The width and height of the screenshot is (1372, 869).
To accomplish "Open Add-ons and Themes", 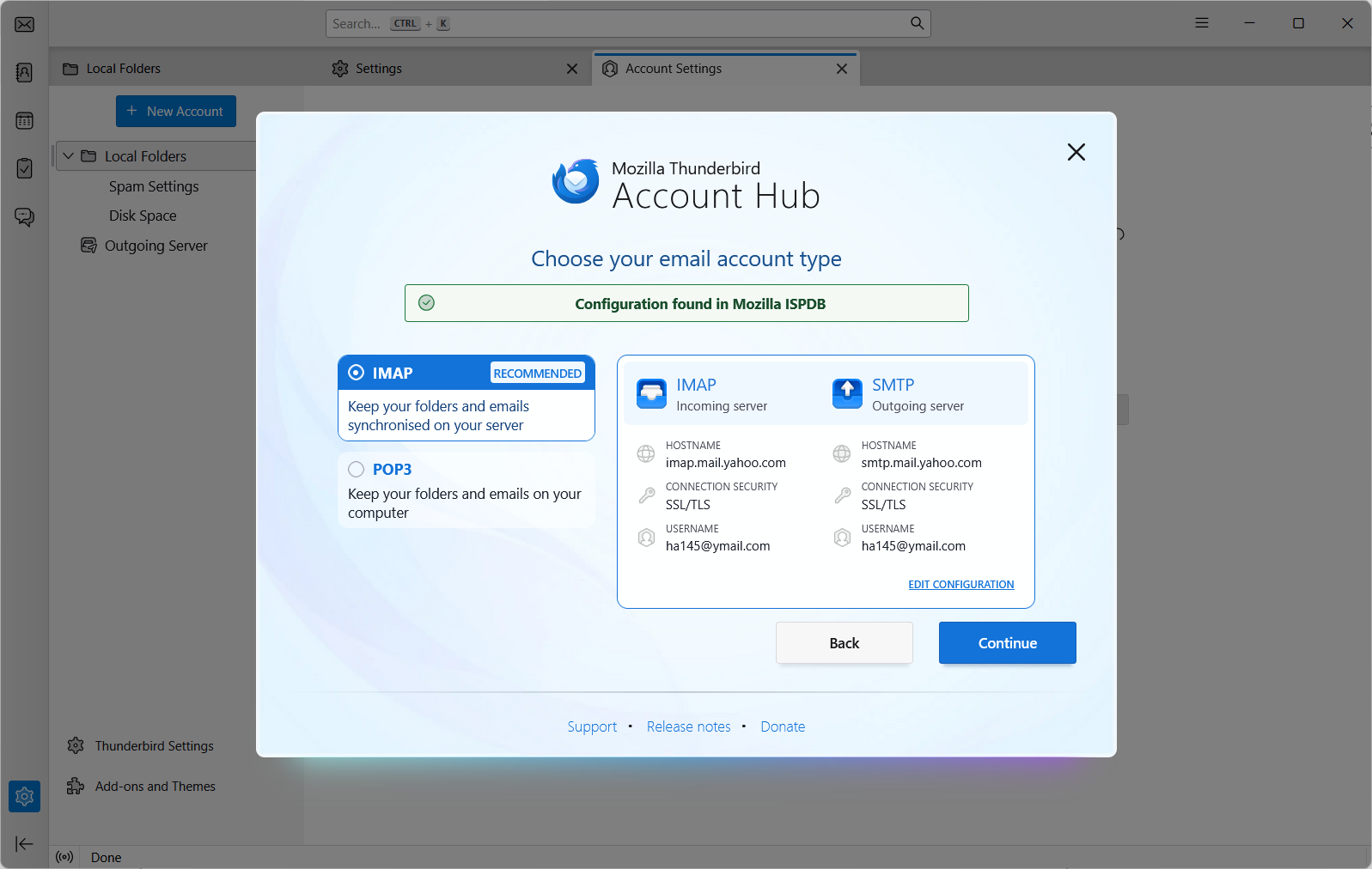I will (142, 787).
